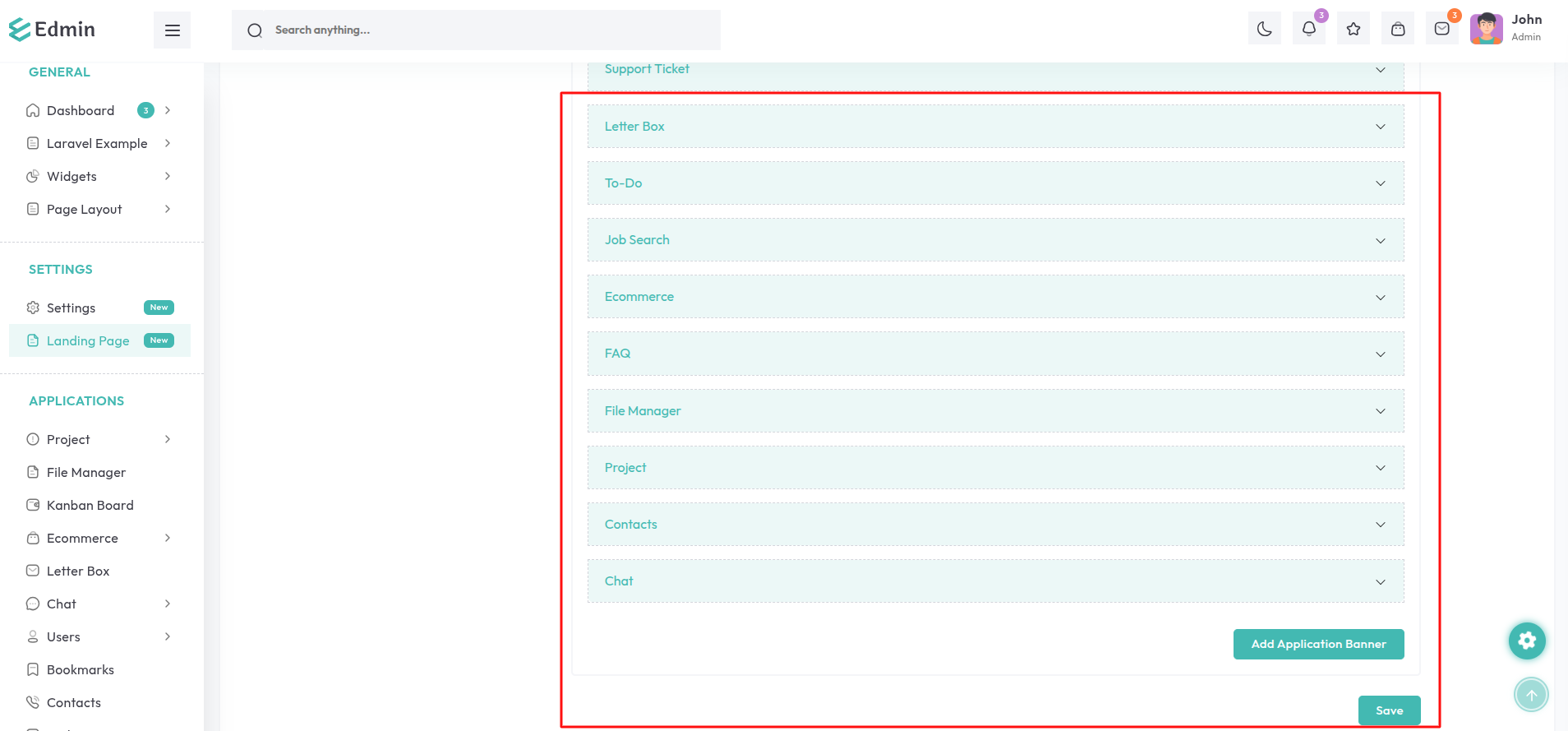Screen dimensions: 1568x731
Task: Expand the FAQ accordion section
Action: coord(995,354)
